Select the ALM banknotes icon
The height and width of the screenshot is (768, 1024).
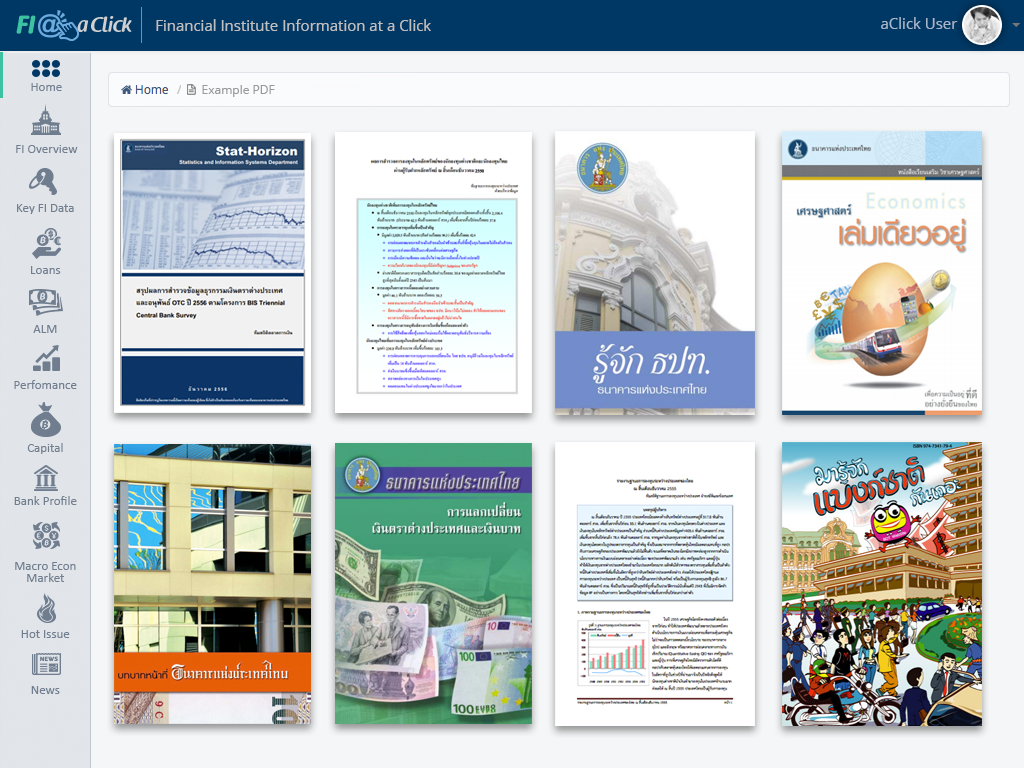(x=46, y=302)
